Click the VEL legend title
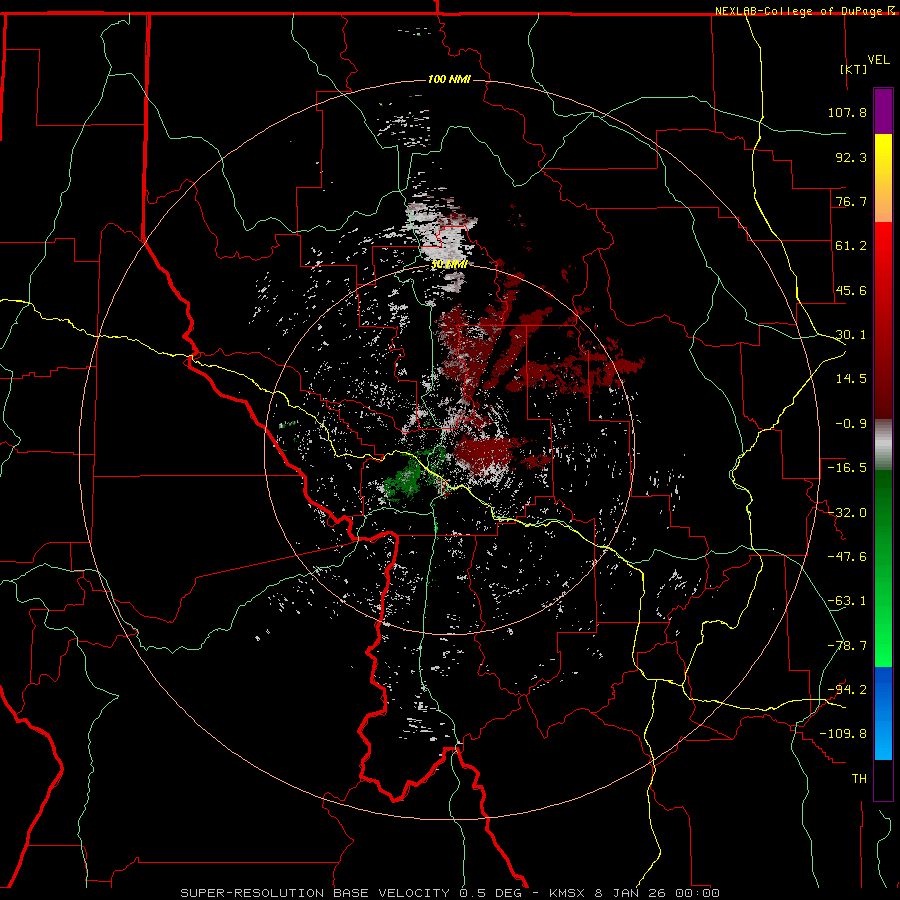The height and width of the screenshot is (900, 900). (x=878, y=60)
